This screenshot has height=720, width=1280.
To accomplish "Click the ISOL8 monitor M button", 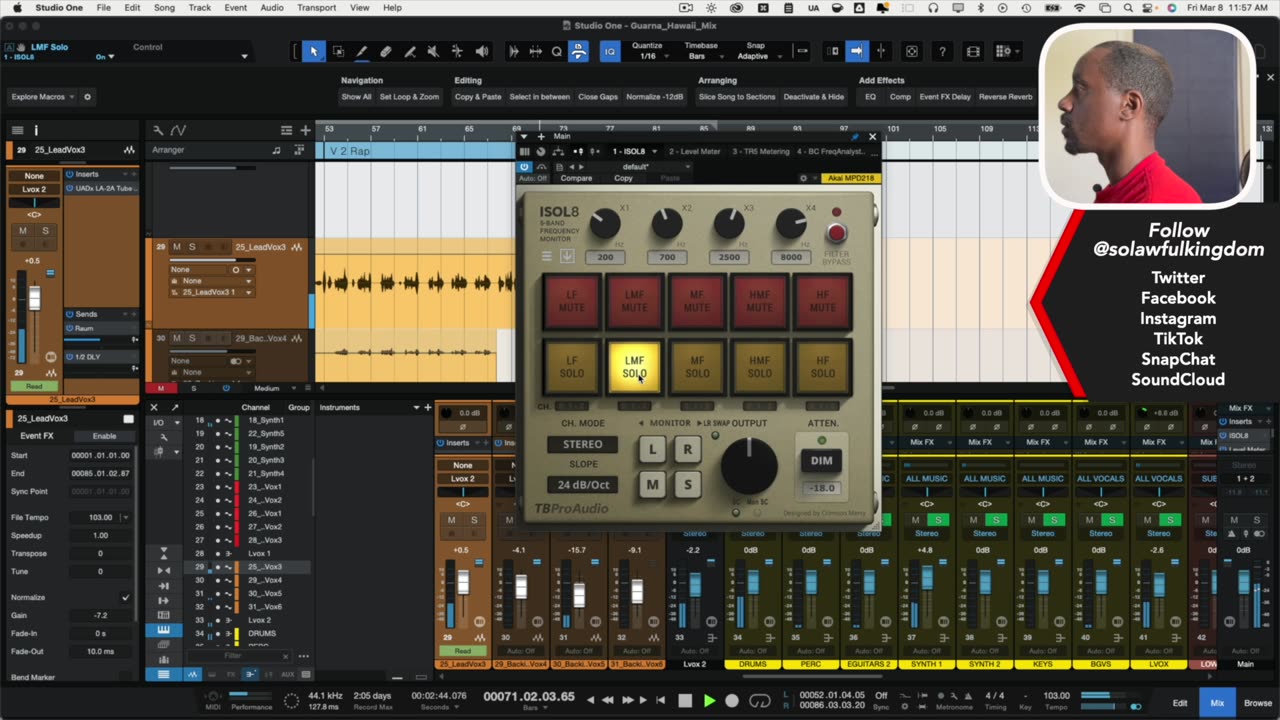I will (x=652, y=485).
